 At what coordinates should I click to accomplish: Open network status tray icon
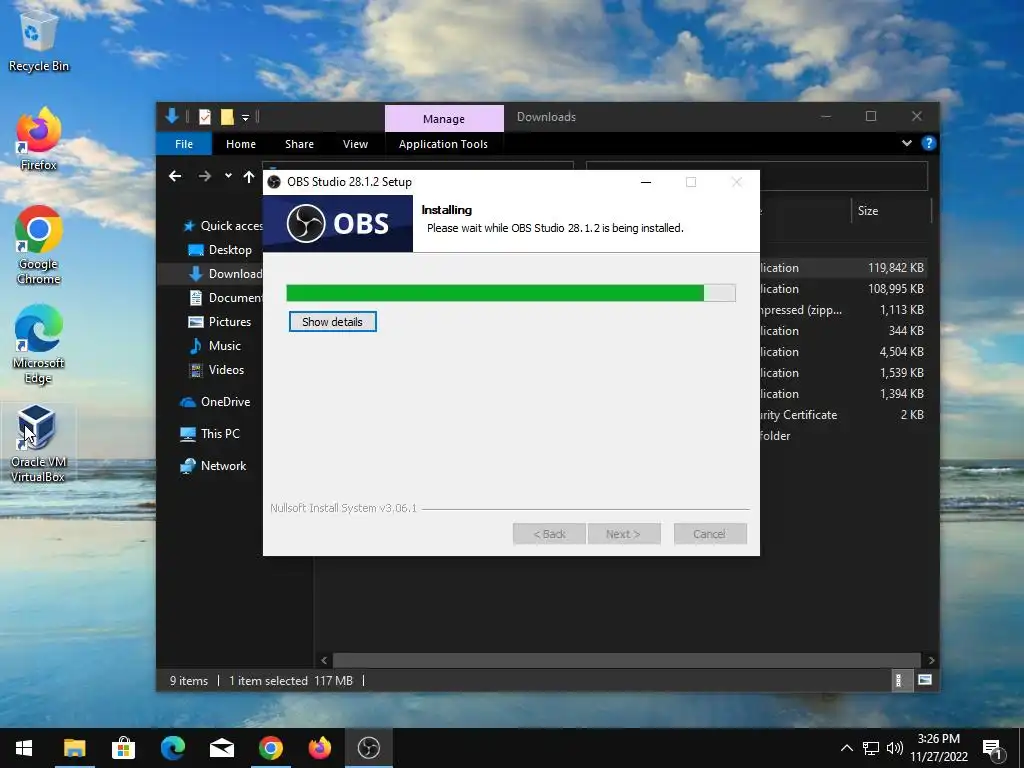point(871,748)
